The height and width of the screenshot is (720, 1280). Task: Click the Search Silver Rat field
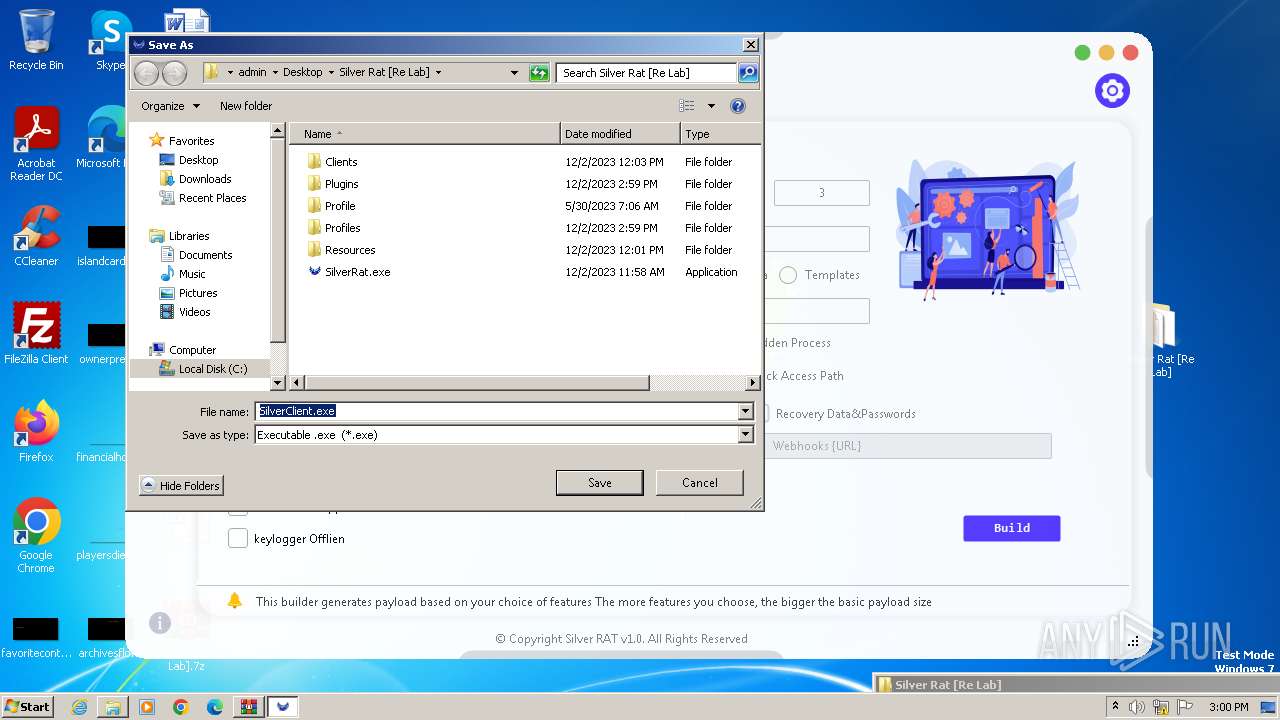point(646,72)
